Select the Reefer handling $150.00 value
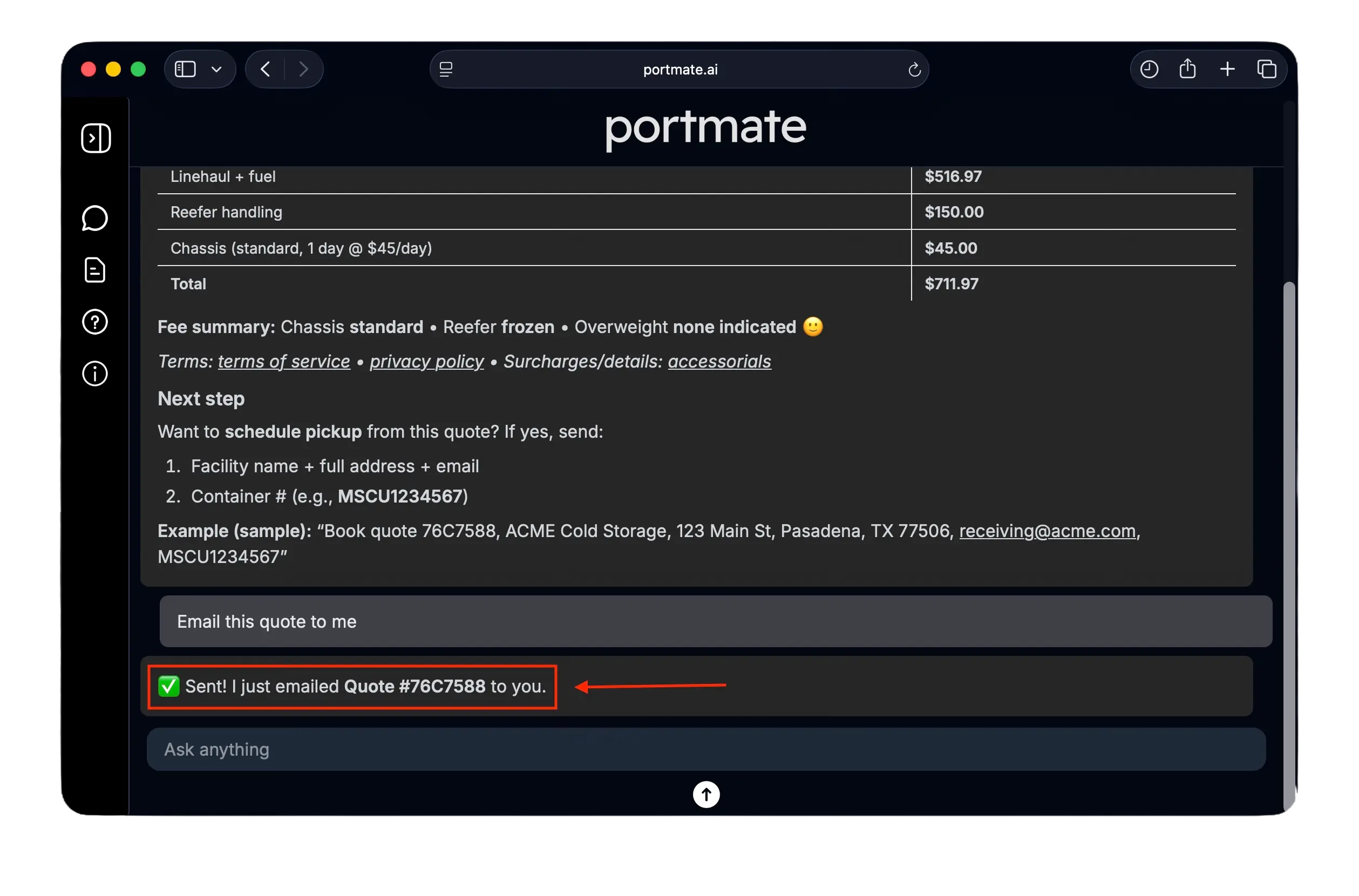The width and height of the screenshot is (1359, 896). 954,212
